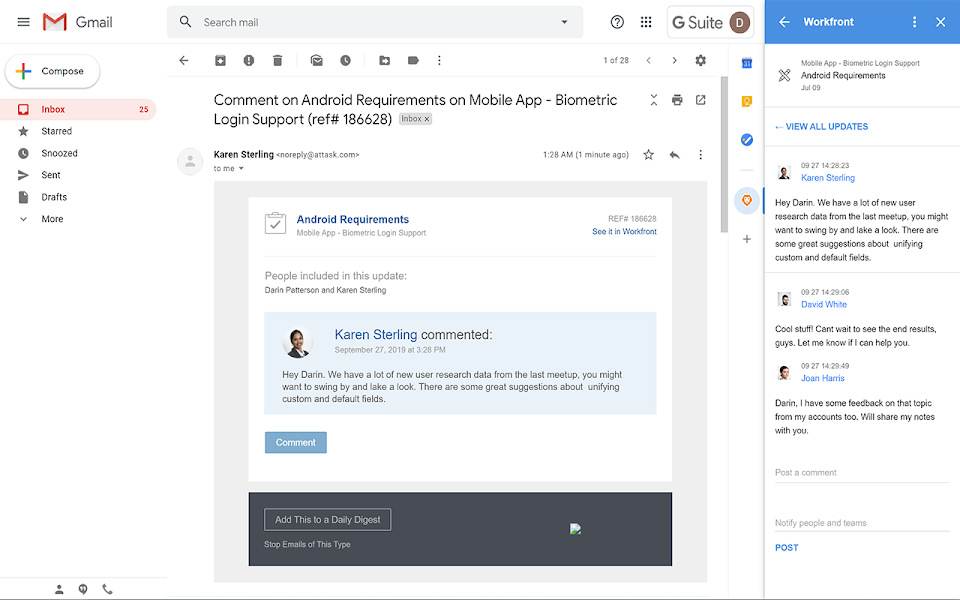Open search options dropdown arrow
This screenshot has width=960, height=600.
[x=564, y=22]
